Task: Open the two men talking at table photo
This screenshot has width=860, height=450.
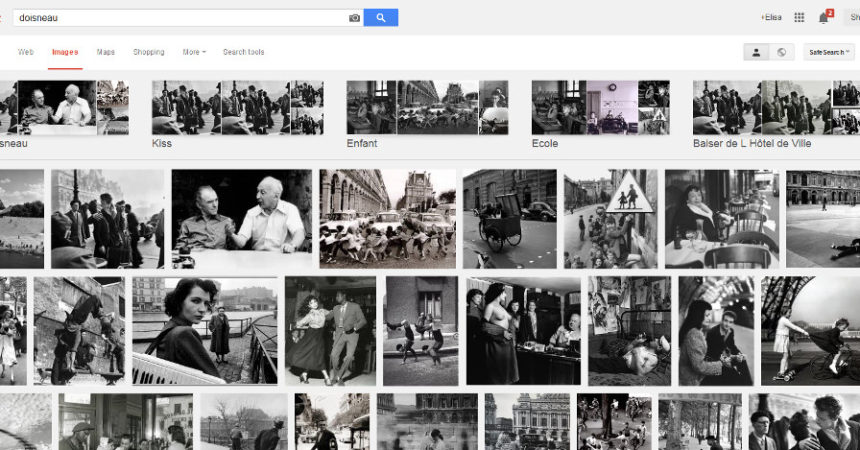Action: 242,219
